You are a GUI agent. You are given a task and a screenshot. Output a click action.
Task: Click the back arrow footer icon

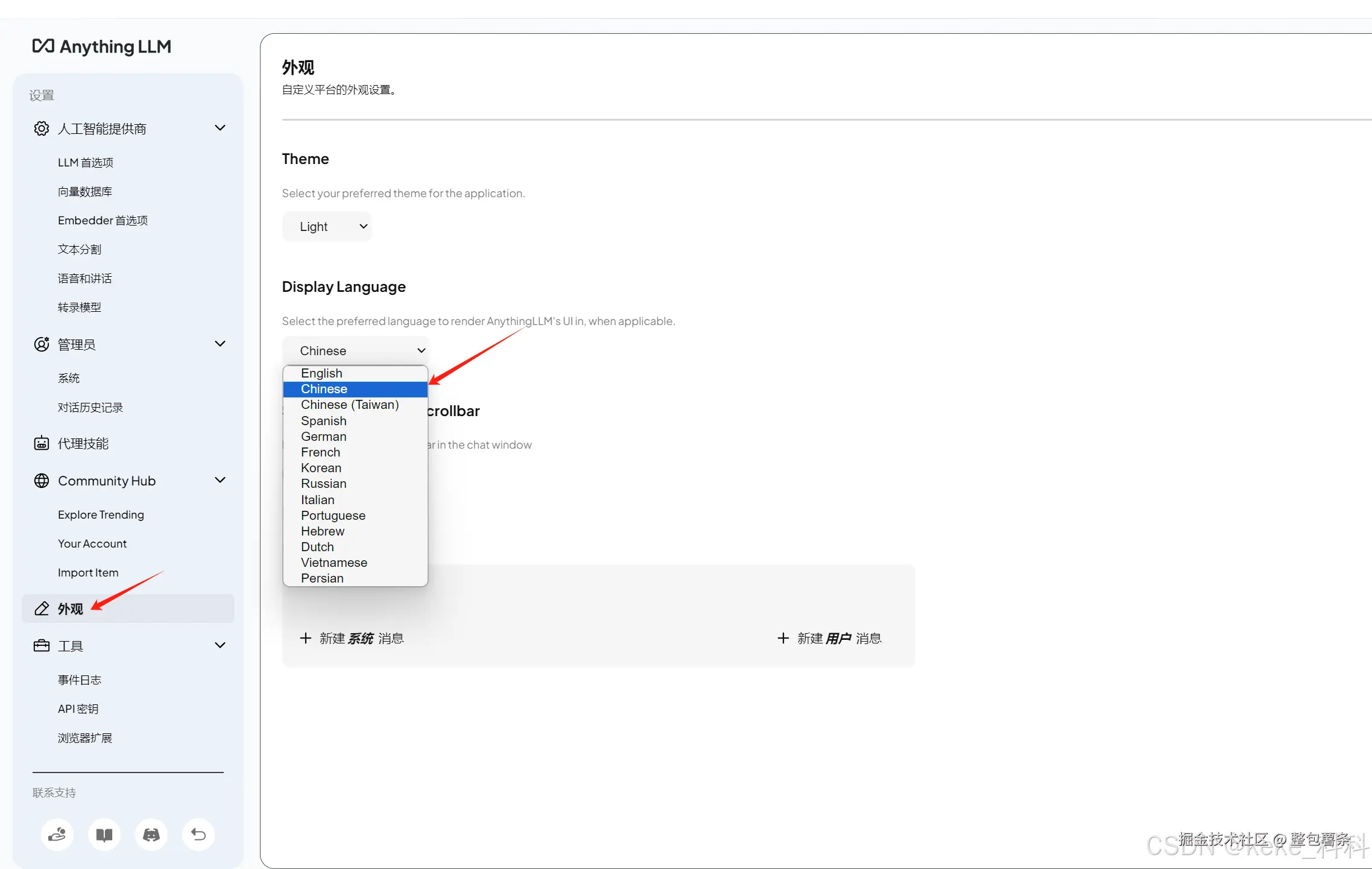click(x=198, y=835)
